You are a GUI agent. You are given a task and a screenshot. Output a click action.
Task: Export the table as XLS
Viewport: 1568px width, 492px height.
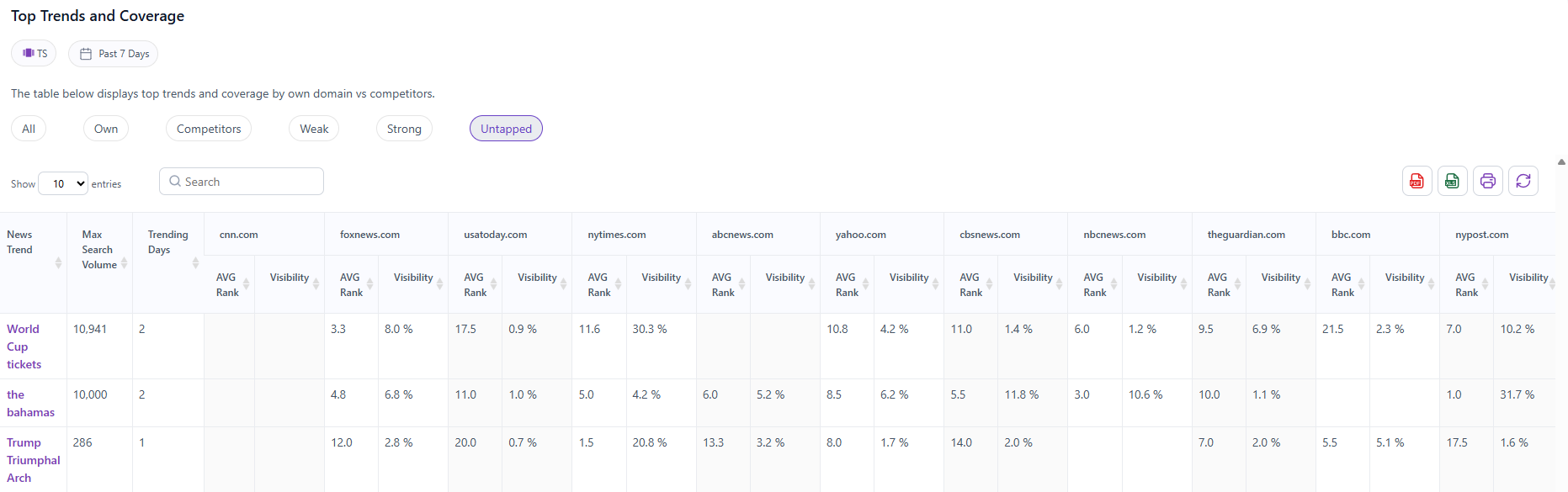(x=1452, y=181)
